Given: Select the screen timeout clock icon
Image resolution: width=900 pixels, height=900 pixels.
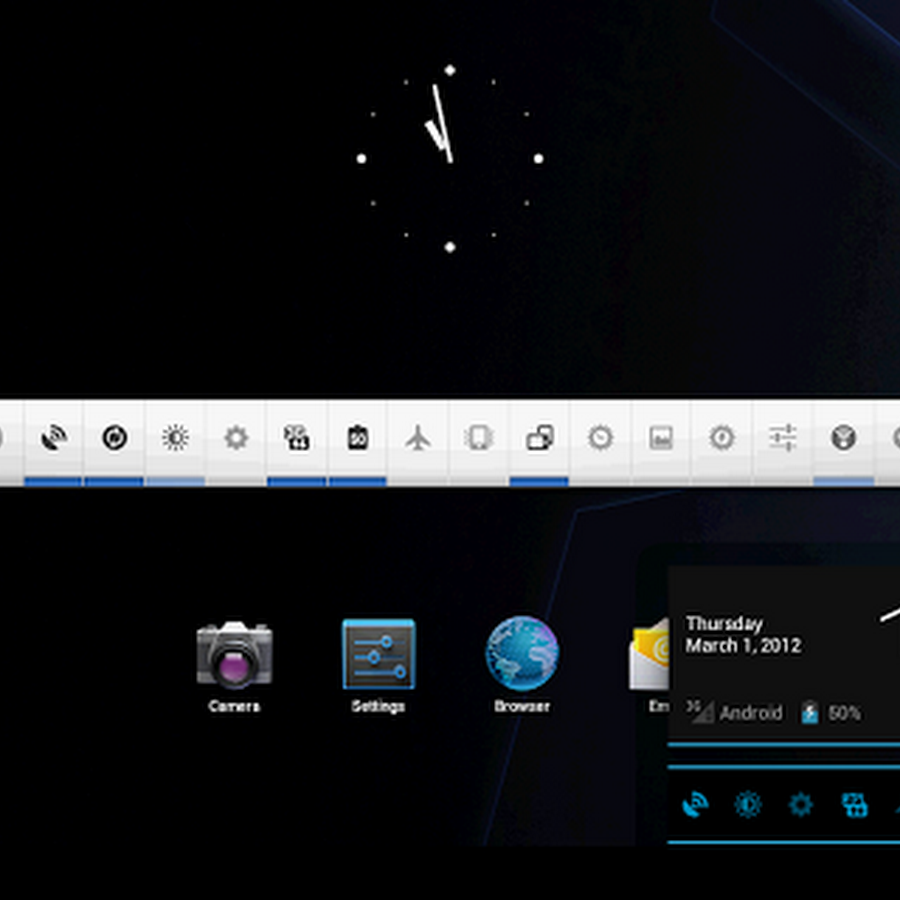Looking at the screenshot, I should click(x=598, y=437).
